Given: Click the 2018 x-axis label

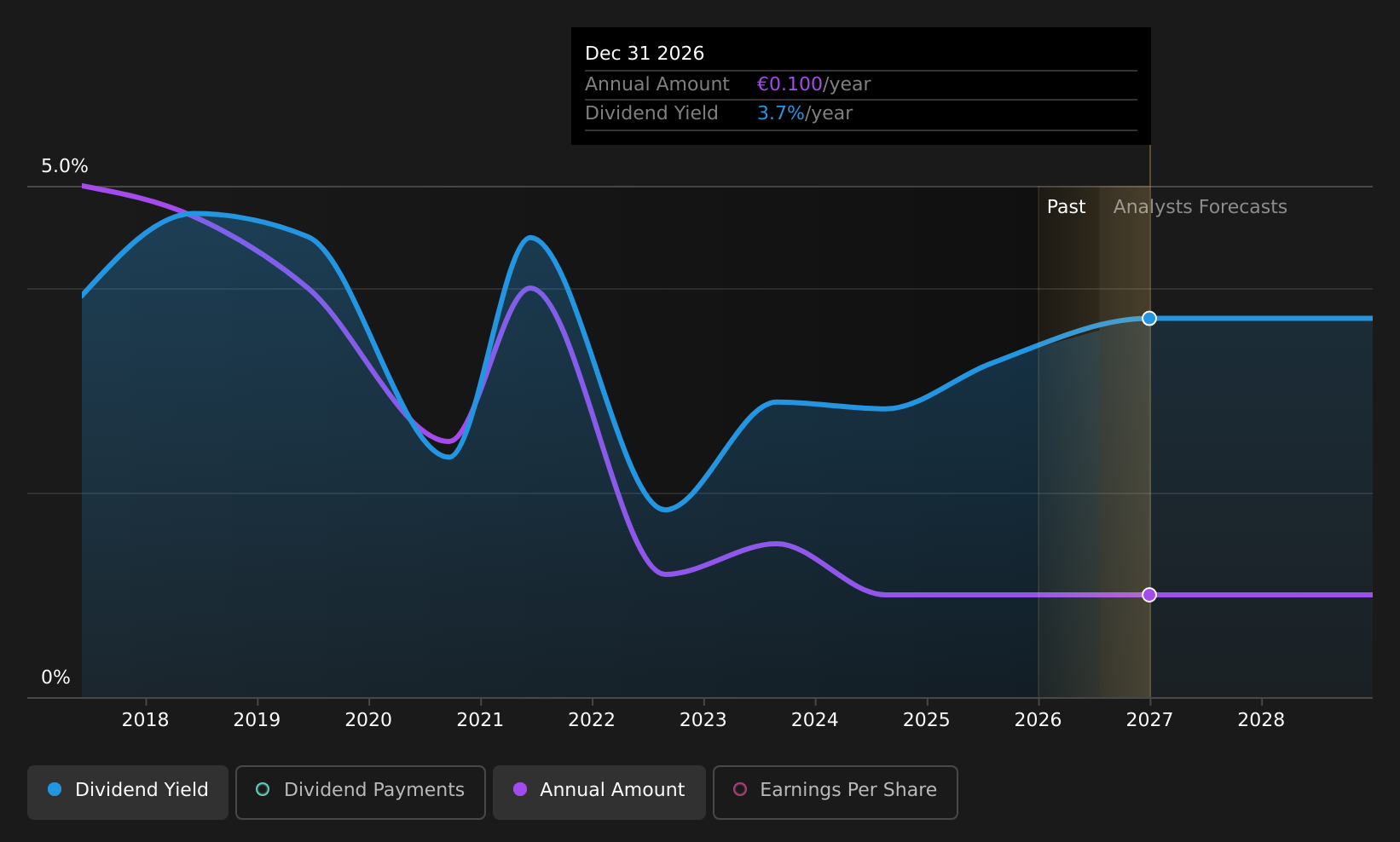Looking at the screenshot, I should 145,720.
